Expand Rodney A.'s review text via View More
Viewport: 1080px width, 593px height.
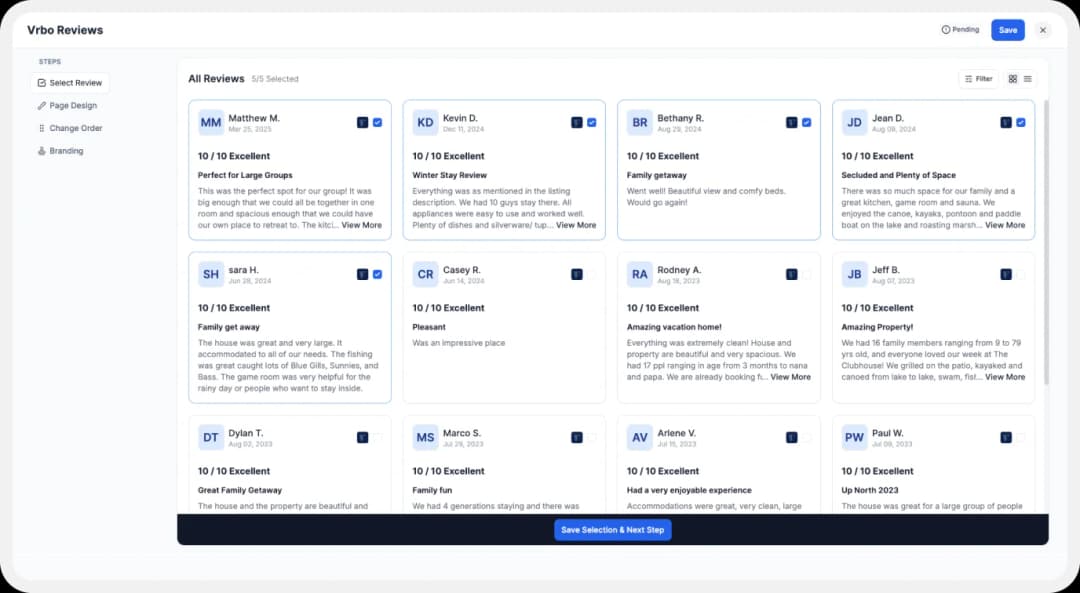[790, 377]
